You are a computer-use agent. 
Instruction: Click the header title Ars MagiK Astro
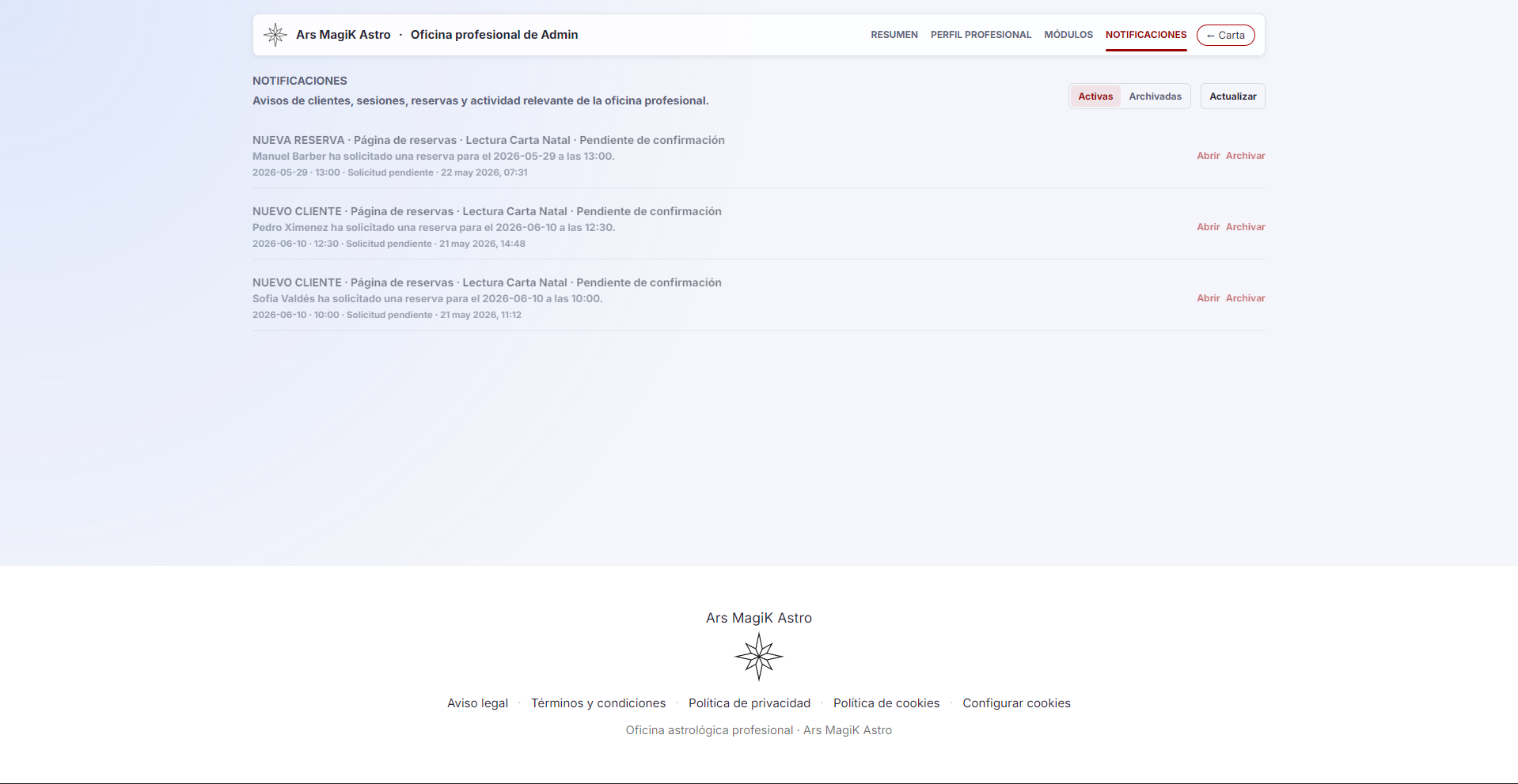(343, 35)
